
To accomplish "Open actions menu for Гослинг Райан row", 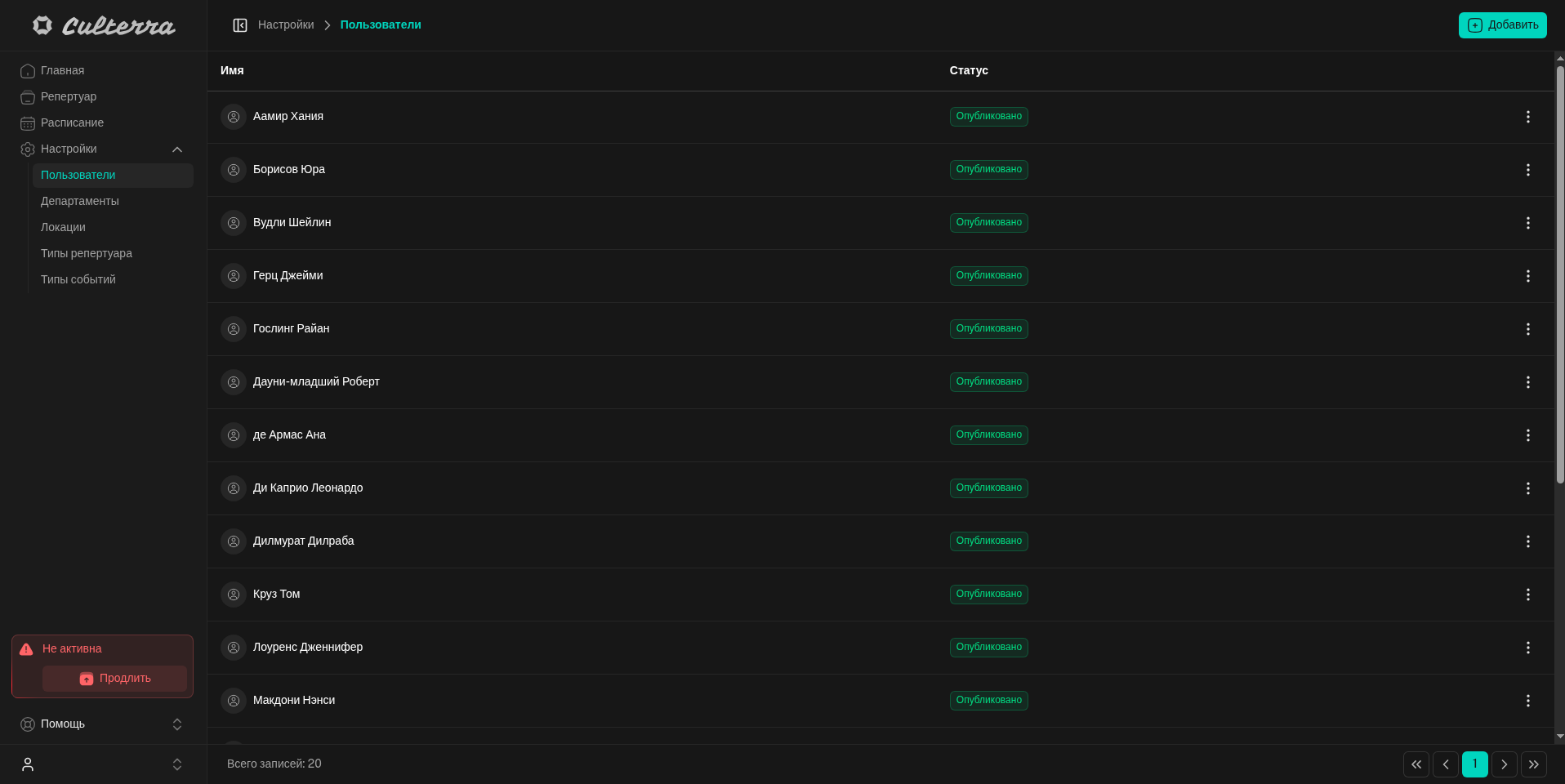I will 1527,329.
